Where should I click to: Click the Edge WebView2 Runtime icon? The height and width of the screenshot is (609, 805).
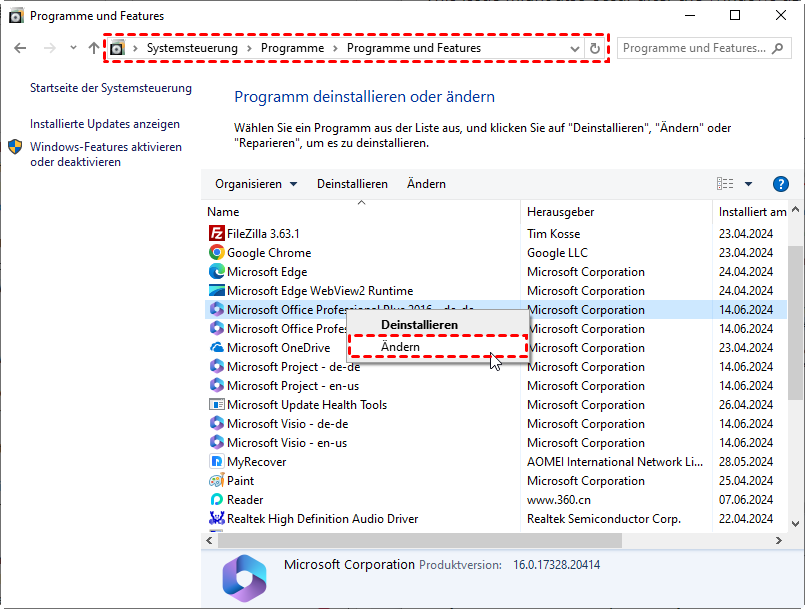coord(217,290)
